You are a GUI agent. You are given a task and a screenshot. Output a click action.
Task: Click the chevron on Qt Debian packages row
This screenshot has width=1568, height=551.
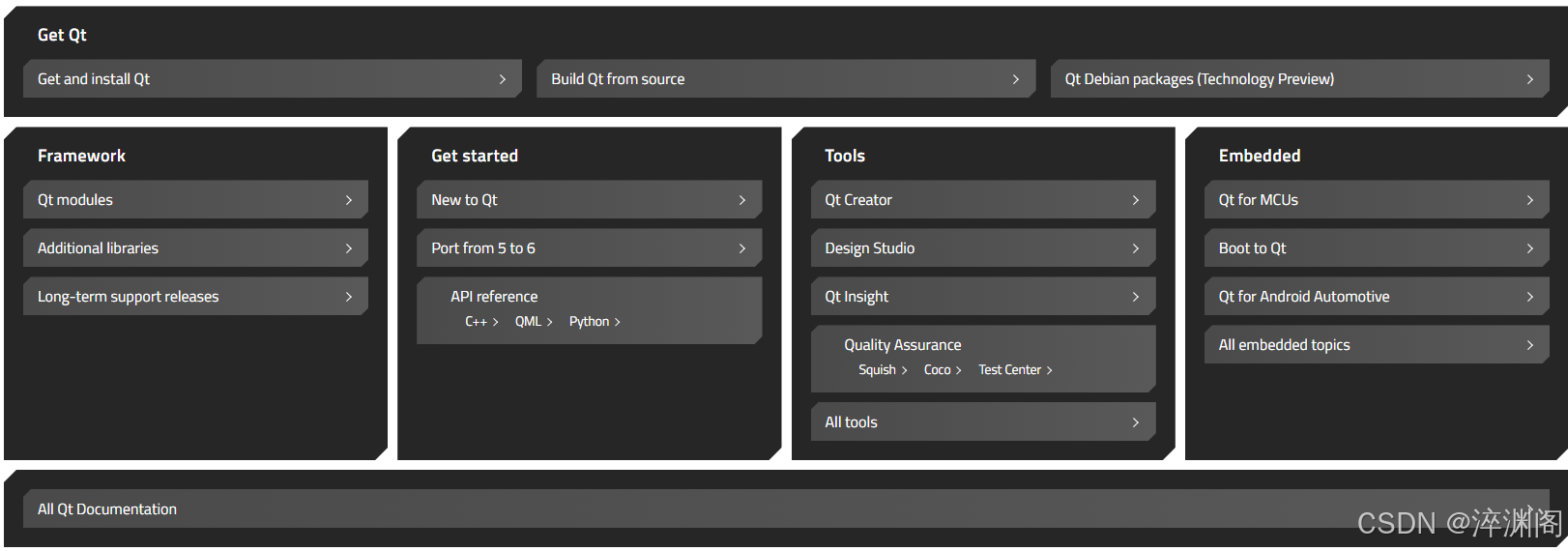point(1530,79)
